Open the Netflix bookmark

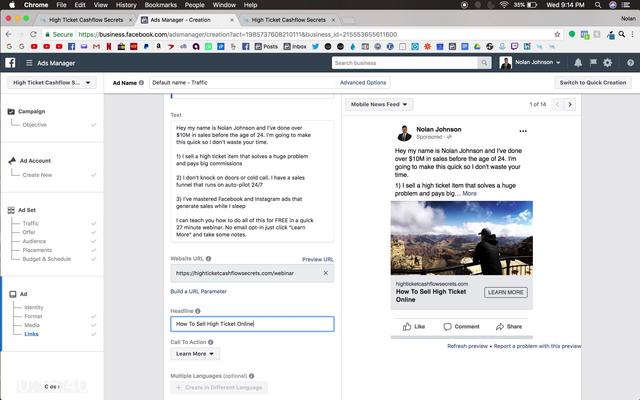click(x=109, y=47)
